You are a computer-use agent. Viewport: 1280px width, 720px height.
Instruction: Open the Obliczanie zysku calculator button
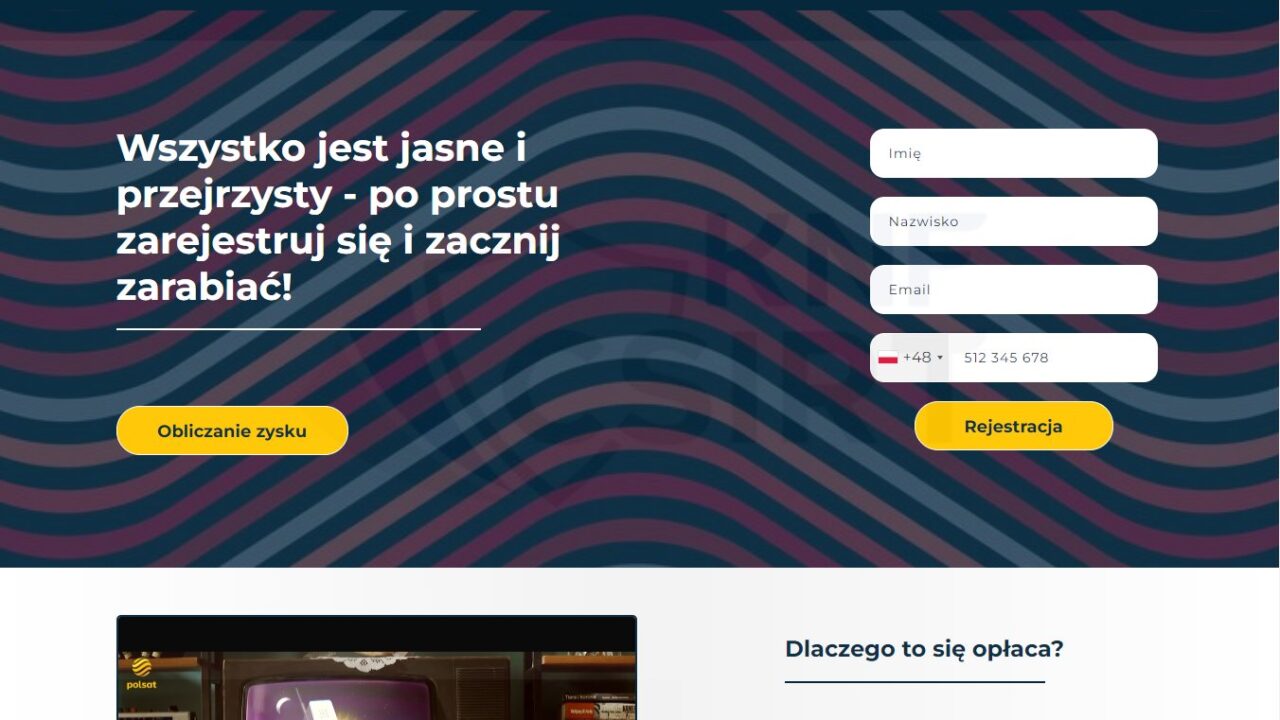(x=232, y=431)
